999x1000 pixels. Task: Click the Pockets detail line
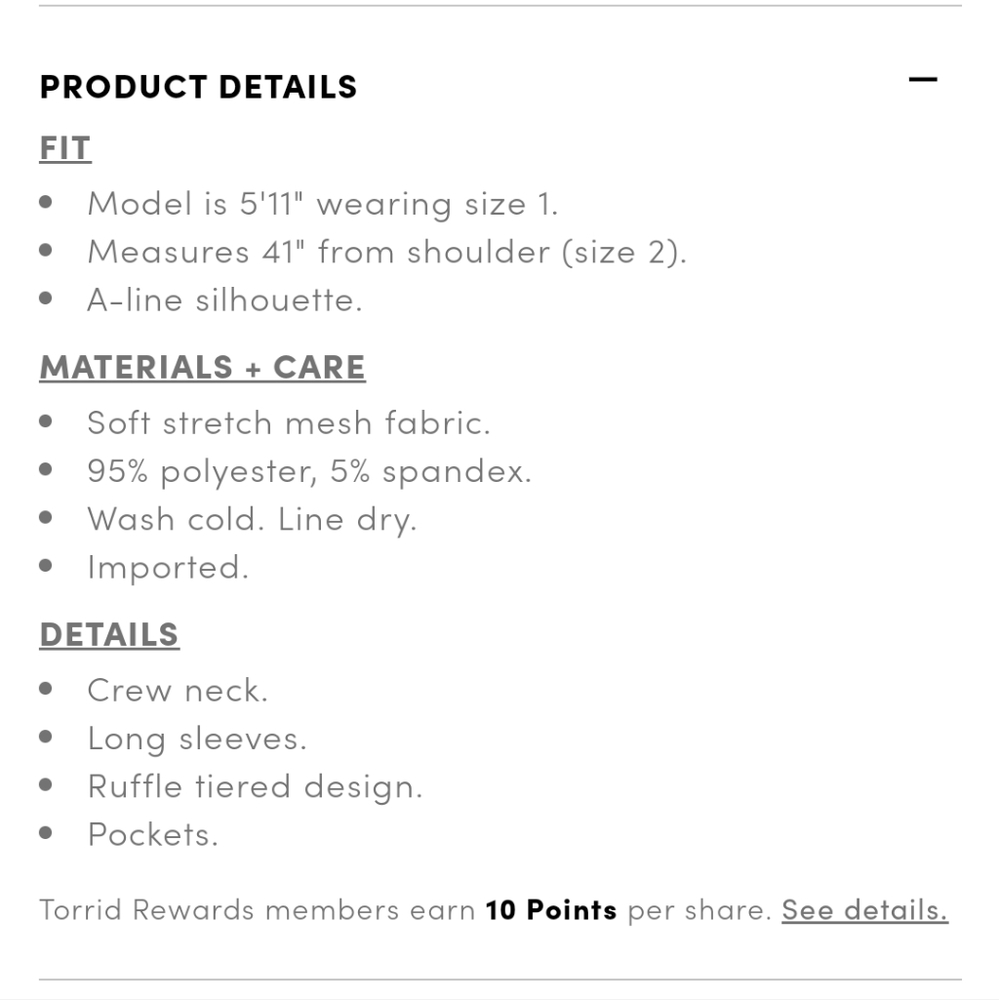point(152,834)
